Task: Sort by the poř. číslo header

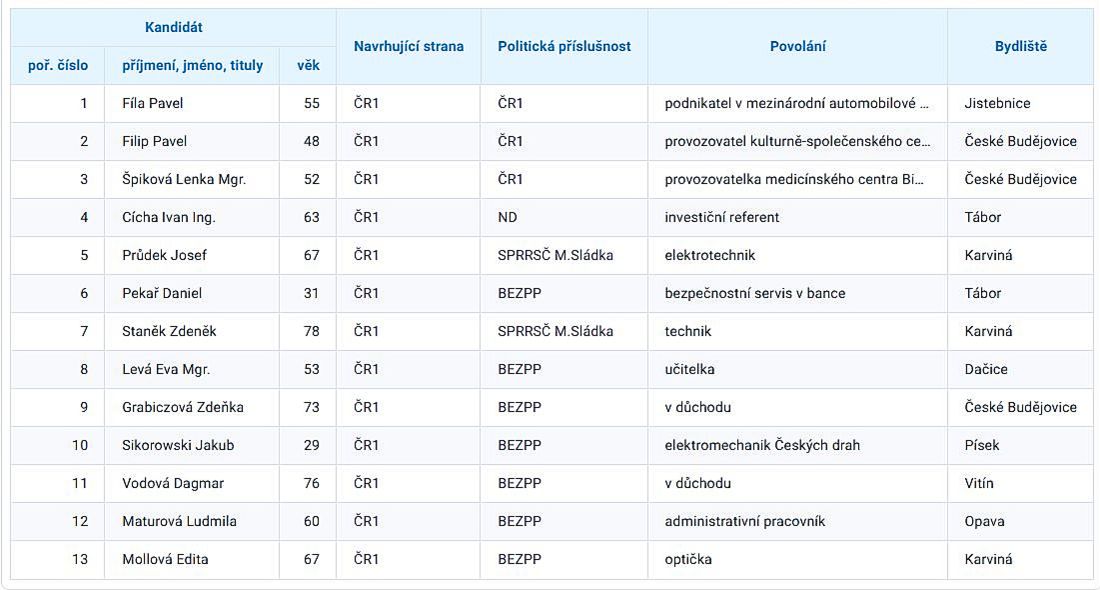Action: pos(58,65)
